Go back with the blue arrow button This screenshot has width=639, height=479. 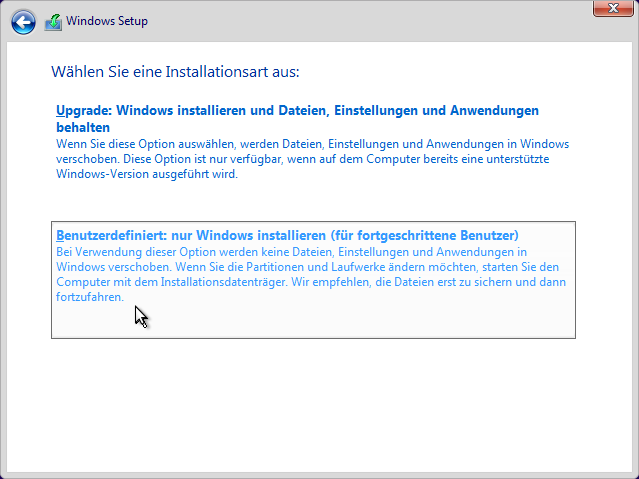tap(23, 22)
